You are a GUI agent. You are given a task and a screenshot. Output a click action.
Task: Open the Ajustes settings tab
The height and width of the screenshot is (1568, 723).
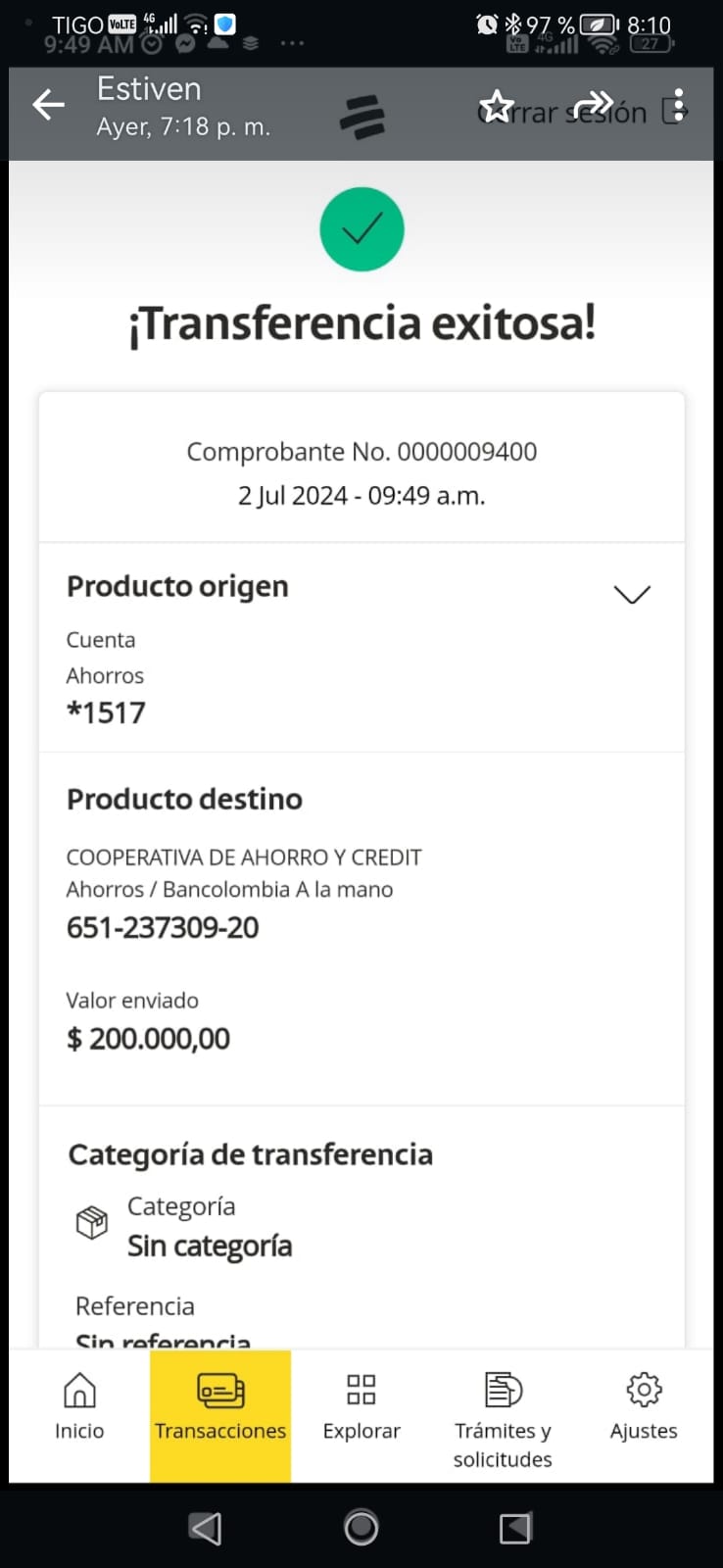click(x=644, y=1407)
